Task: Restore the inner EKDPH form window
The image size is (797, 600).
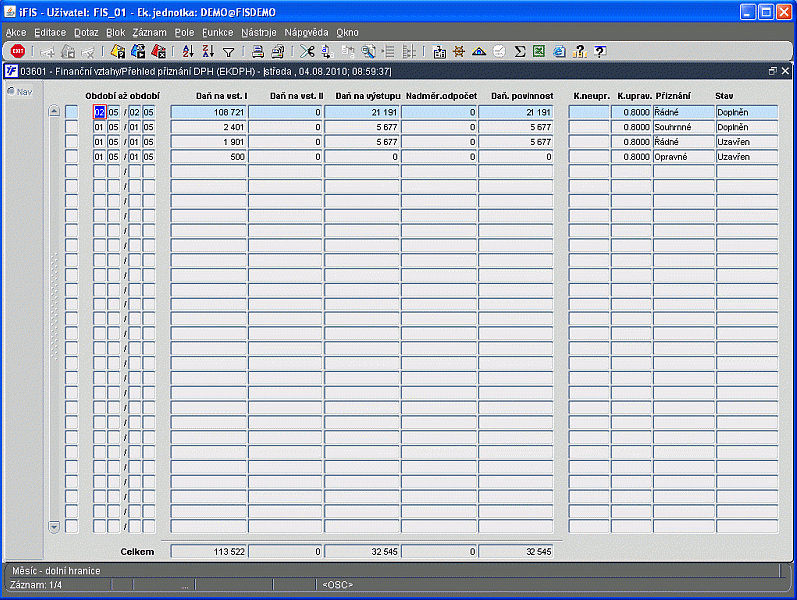Action: (x=773, y=71)
